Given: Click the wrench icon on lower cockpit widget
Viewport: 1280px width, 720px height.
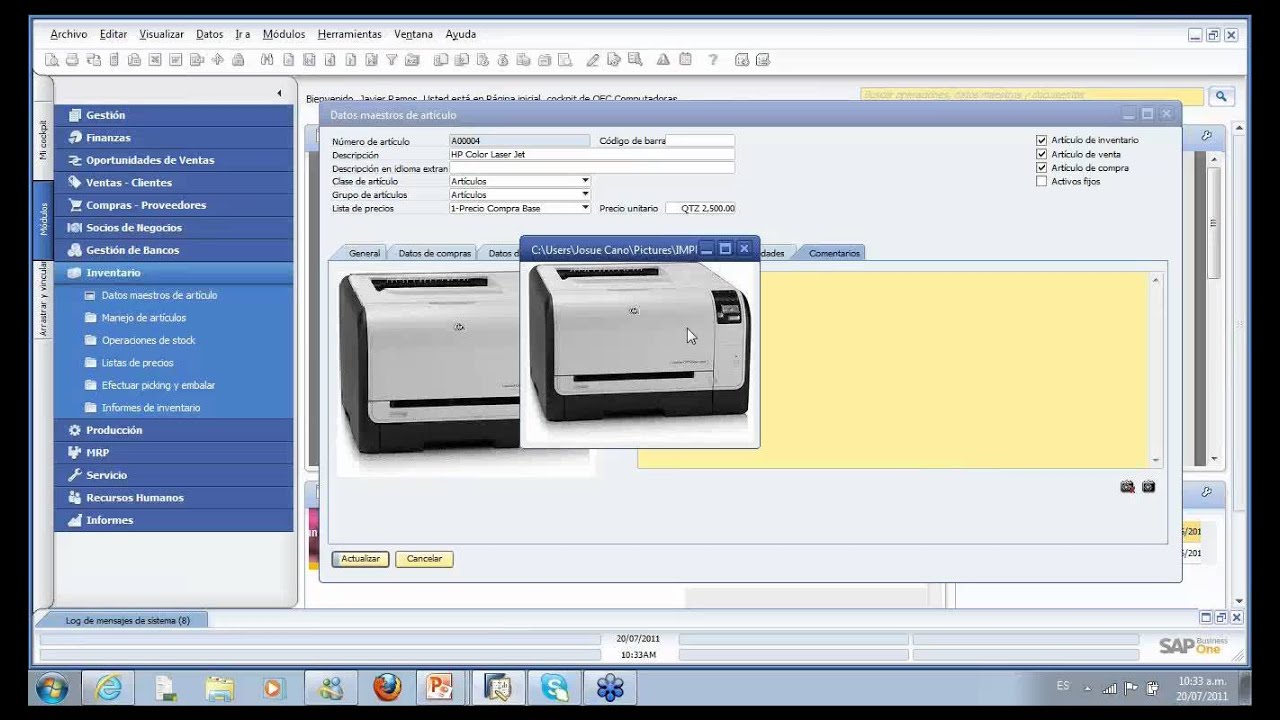Looking at the screenshot, I should (1206, 492).
